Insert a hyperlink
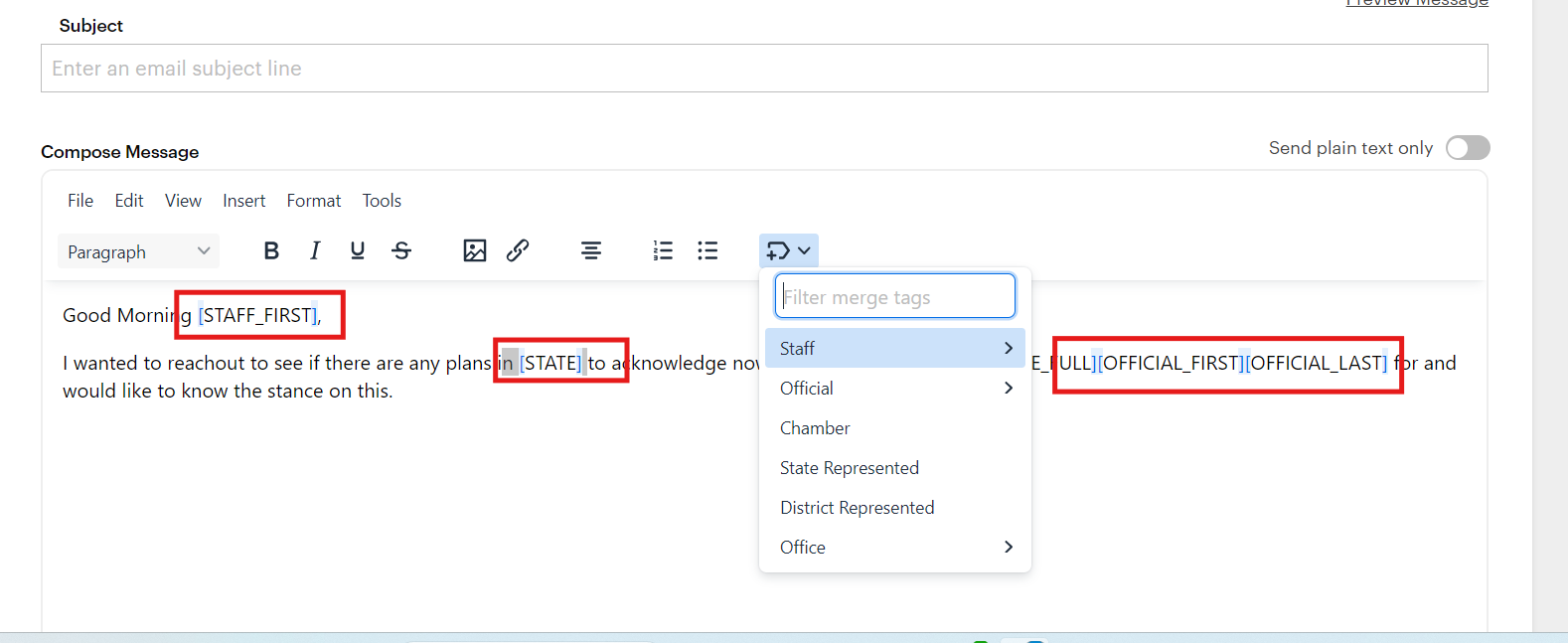This screenshot has height=643, width=1568. 518,251
